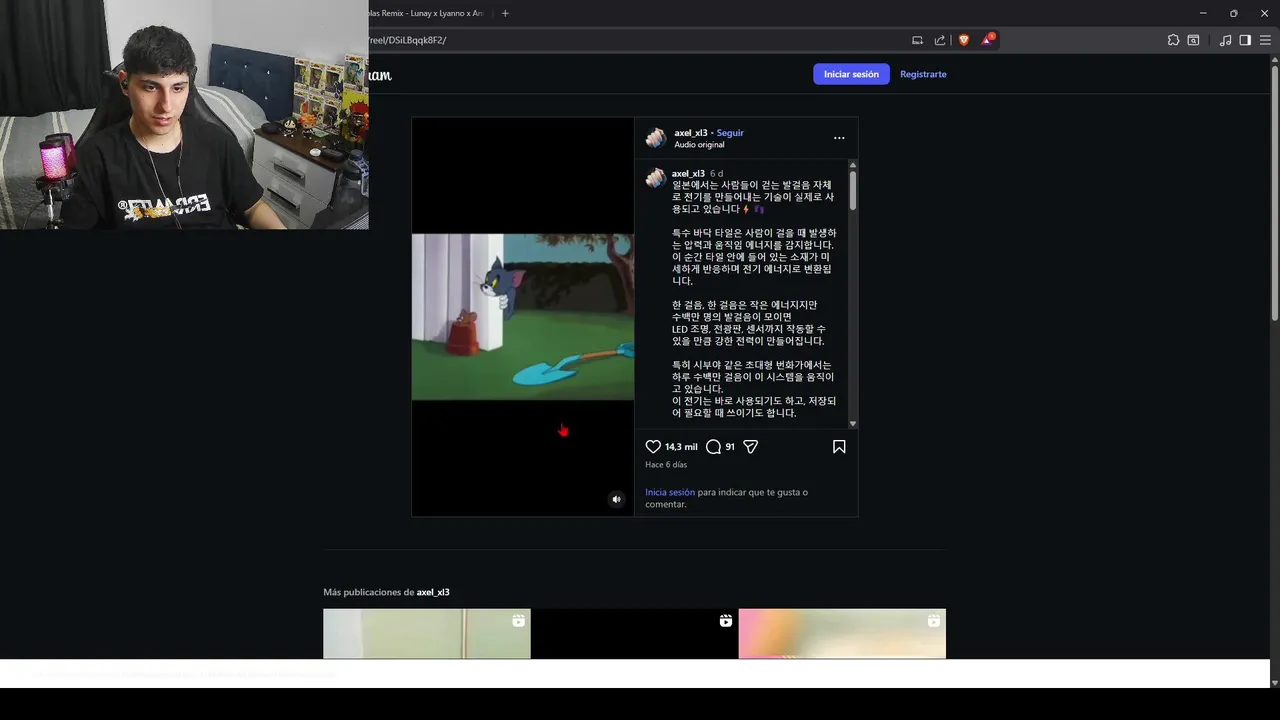The image size is (1280, 720).
Task: Click axel_xl3 link in Más publicaciones heading
Action: (x=433, y=592)
